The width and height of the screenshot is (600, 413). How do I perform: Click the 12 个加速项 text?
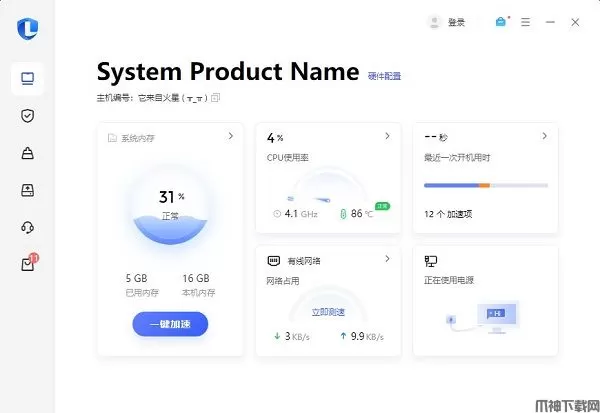tap(448, 214)
